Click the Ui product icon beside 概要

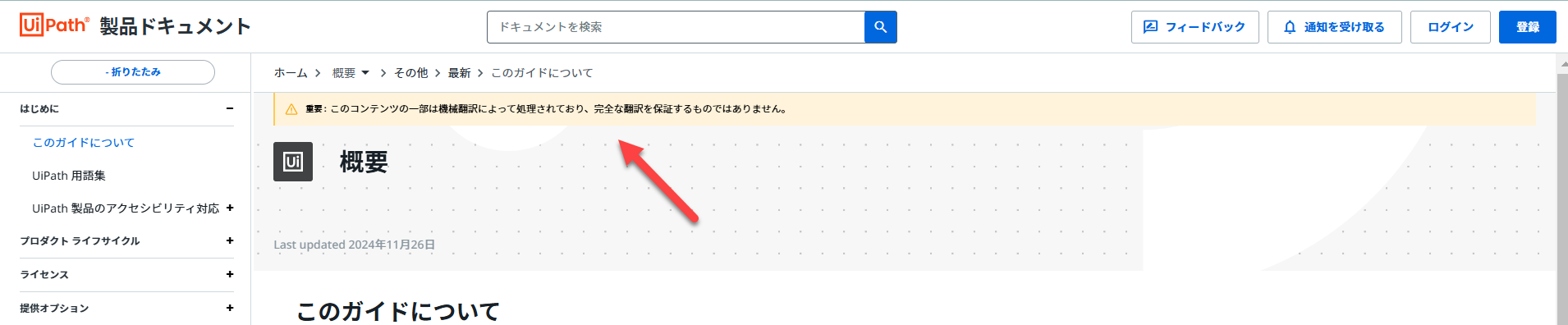293,162
